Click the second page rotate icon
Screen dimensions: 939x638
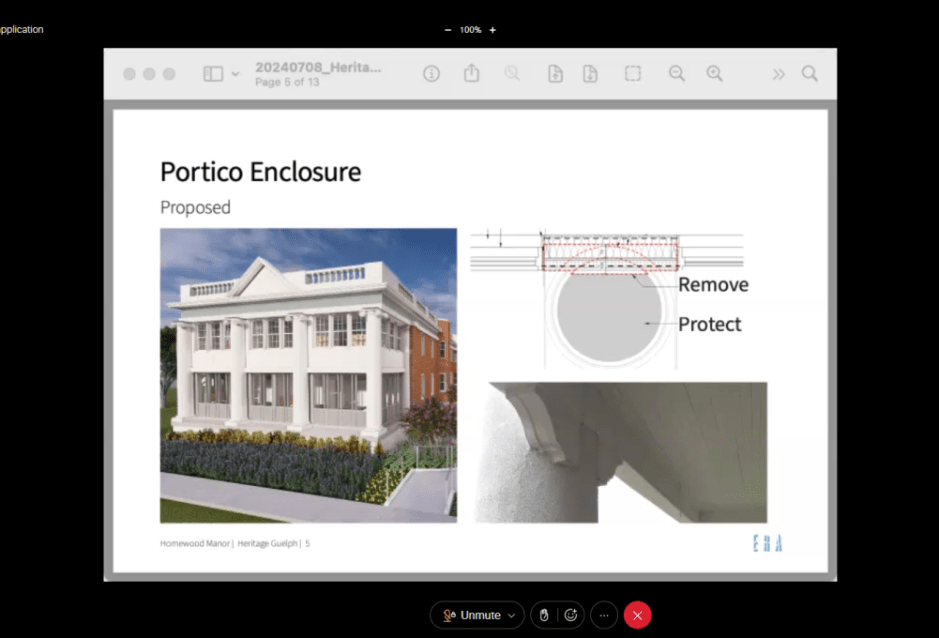tap(590, 74)
